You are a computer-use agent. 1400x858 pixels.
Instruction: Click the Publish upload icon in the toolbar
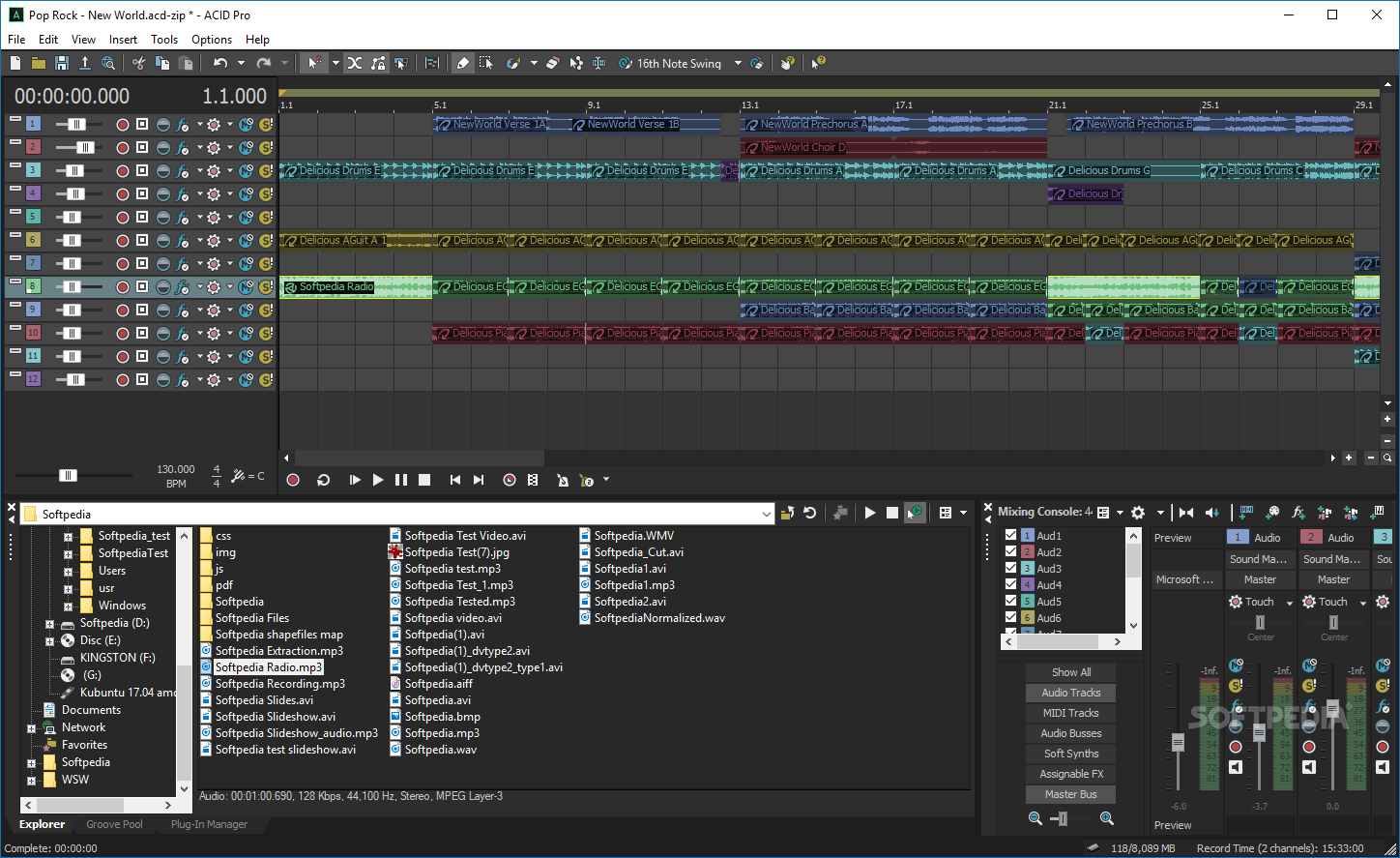point(85,63)
